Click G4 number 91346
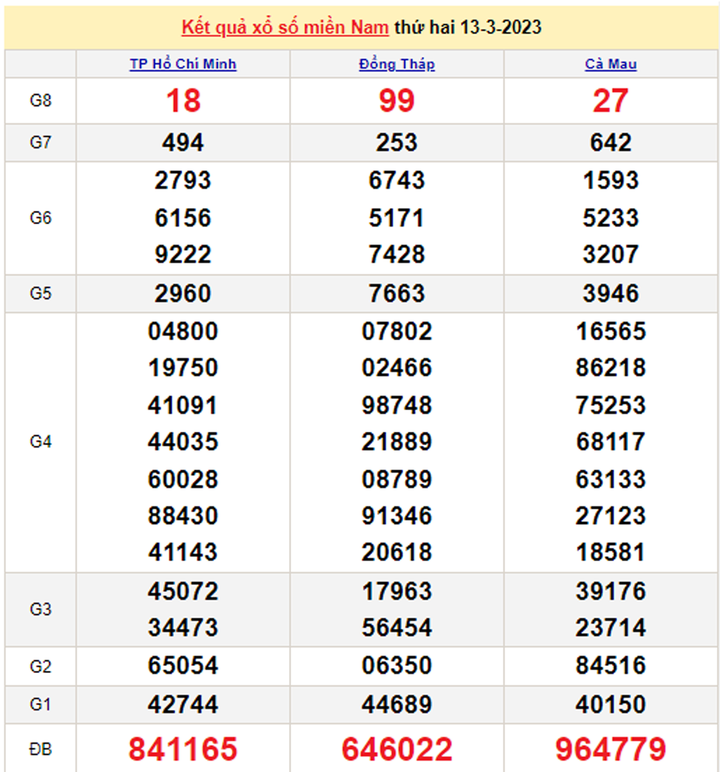This screenshot has height=772, width=720. tap(397, 515)
